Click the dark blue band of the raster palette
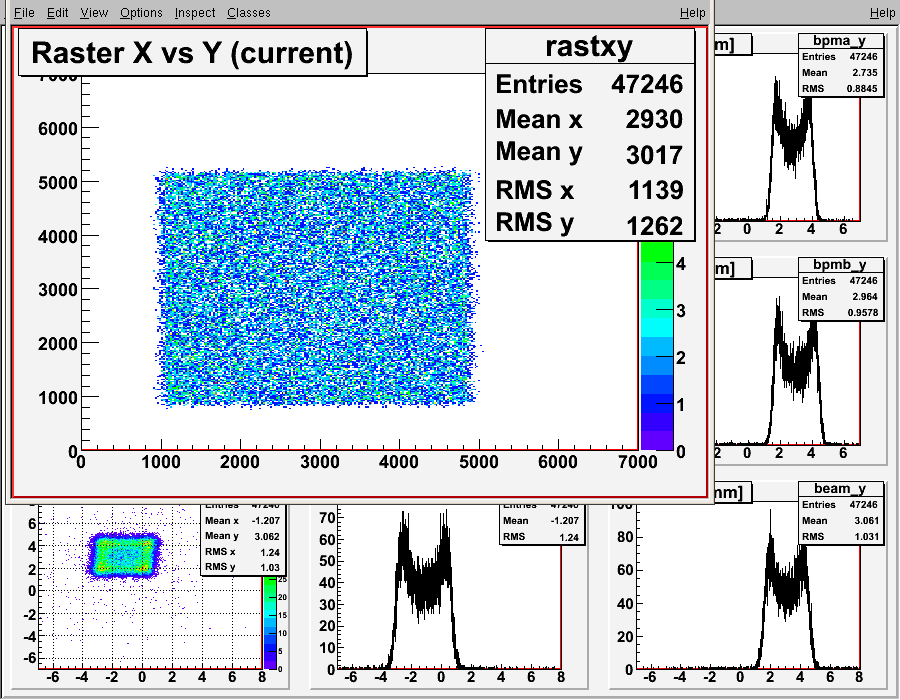The height and width of the screenshot is (700, 900). pos(657,403)
